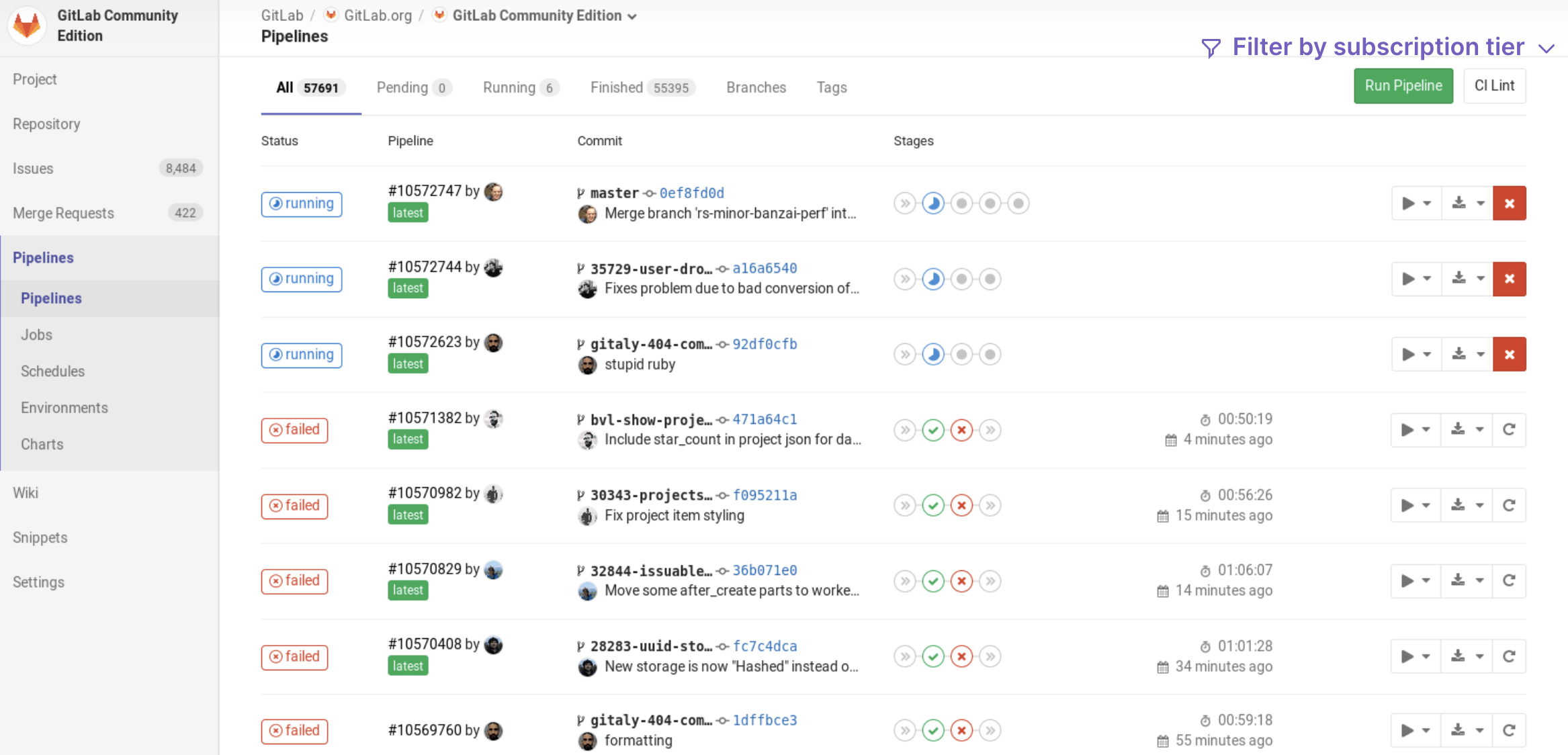Open Charts in the sidebar
This screenshot has width=1568, height=755.
(42, 444)
